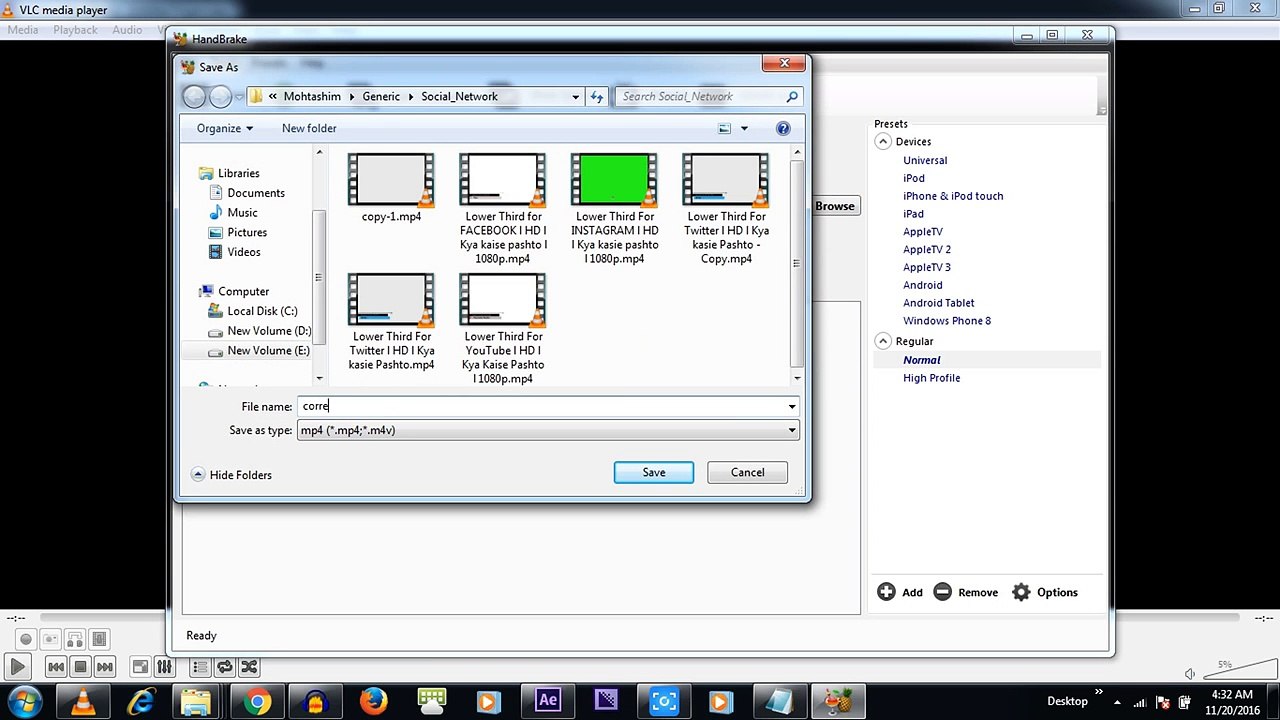Screen dimensions: 1280x720
Task: Select the FACEBOOK lower third video file
Action: (503, 208)
